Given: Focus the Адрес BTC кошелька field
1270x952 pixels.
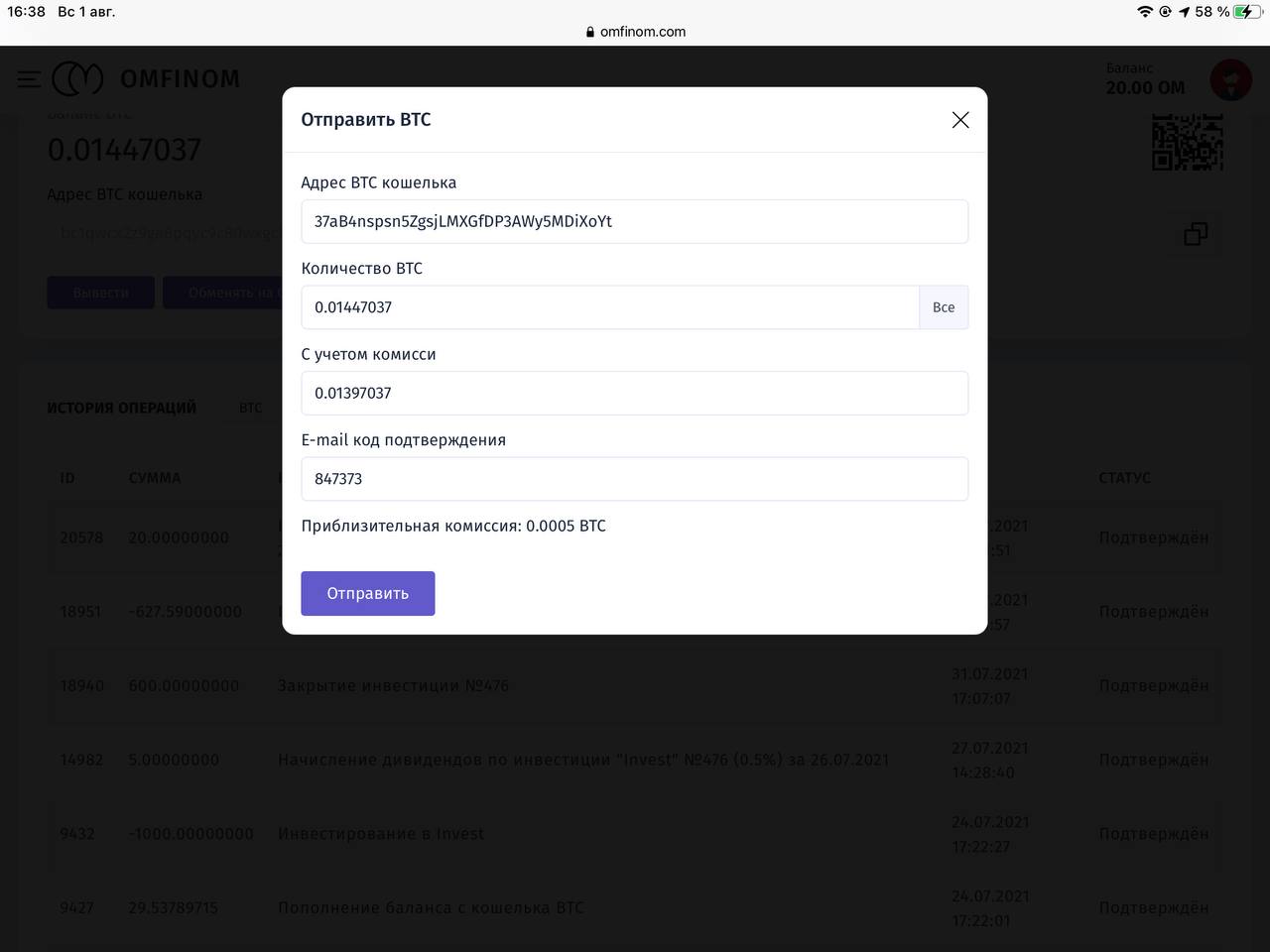Looking at the screenshot, I should pyautogui.click(x=634, y=221).
